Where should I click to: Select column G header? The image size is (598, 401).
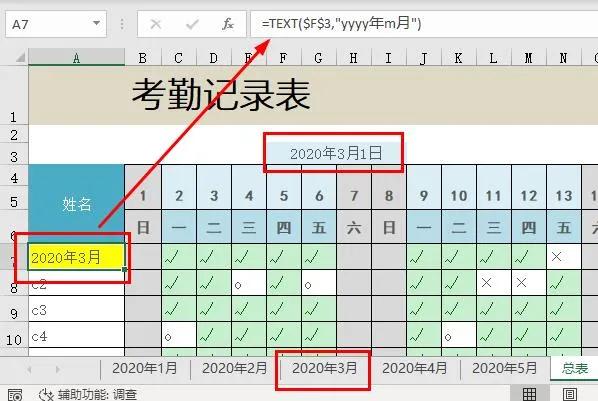coord(318,58)
